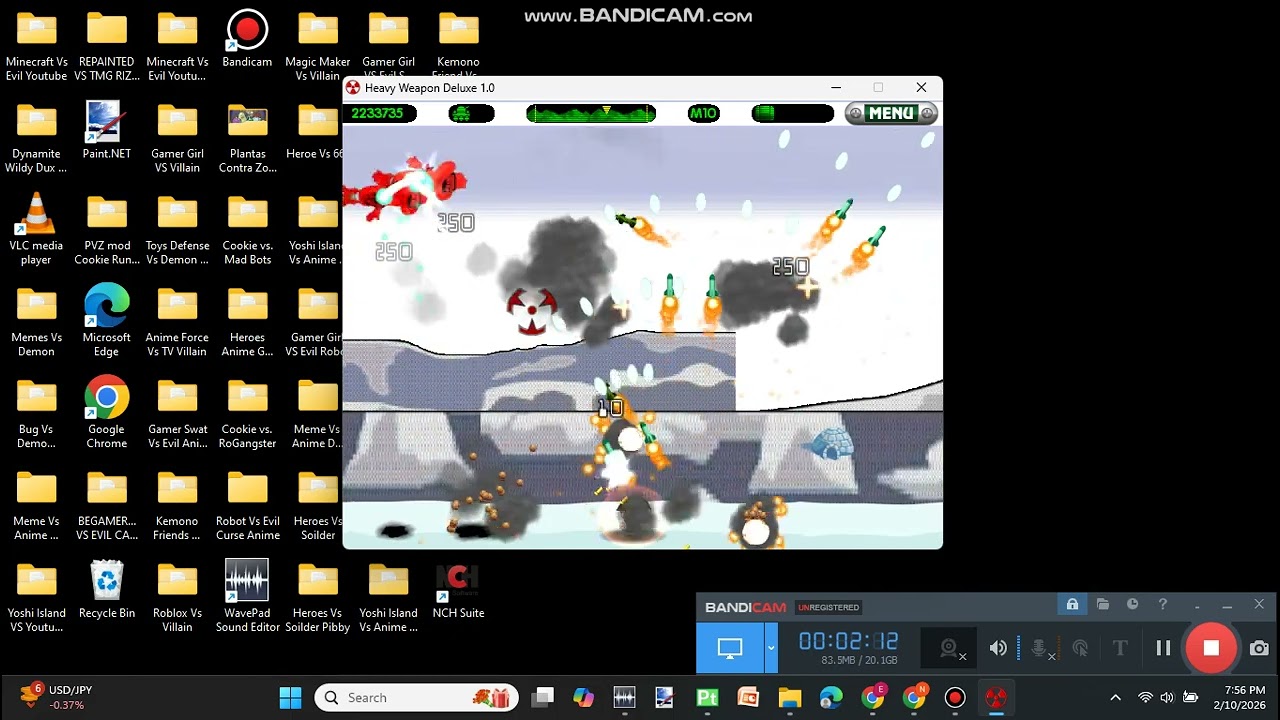Select the WavePad Sound Editor shortcut

[x=247, y=597]
